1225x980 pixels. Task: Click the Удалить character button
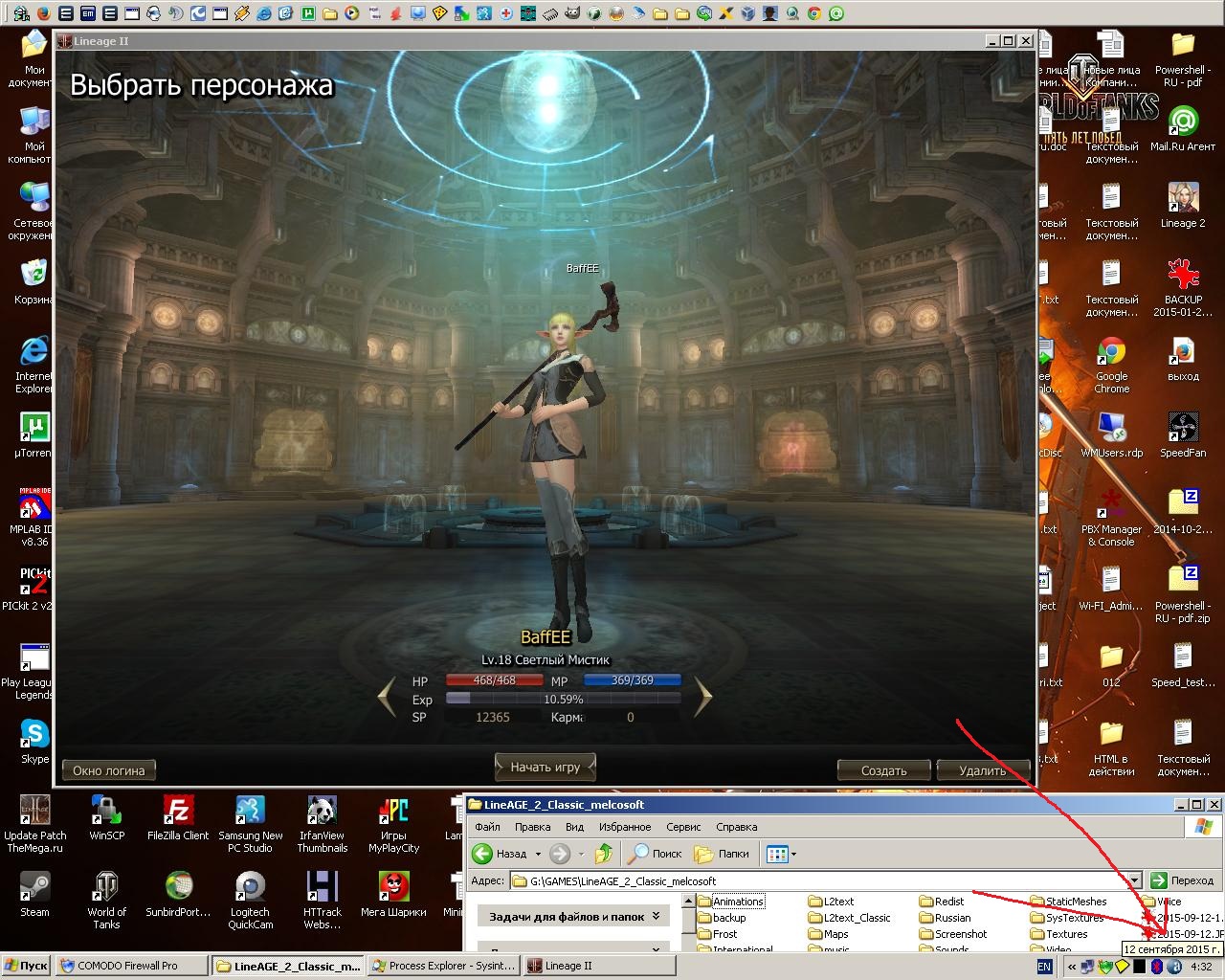coord(982,770)
